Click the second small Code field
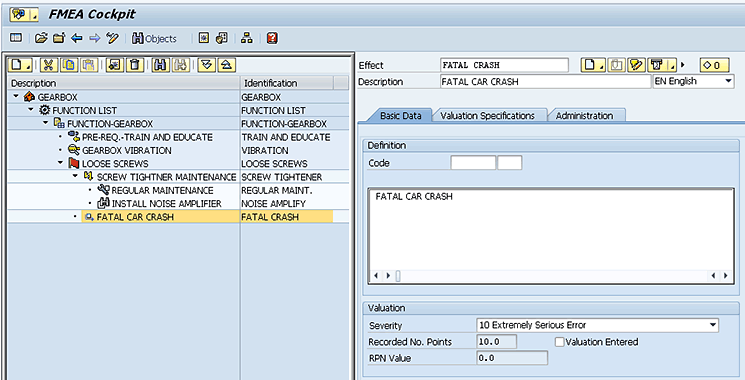Screen dimensions: 745x380 click(x=510, y=163)
